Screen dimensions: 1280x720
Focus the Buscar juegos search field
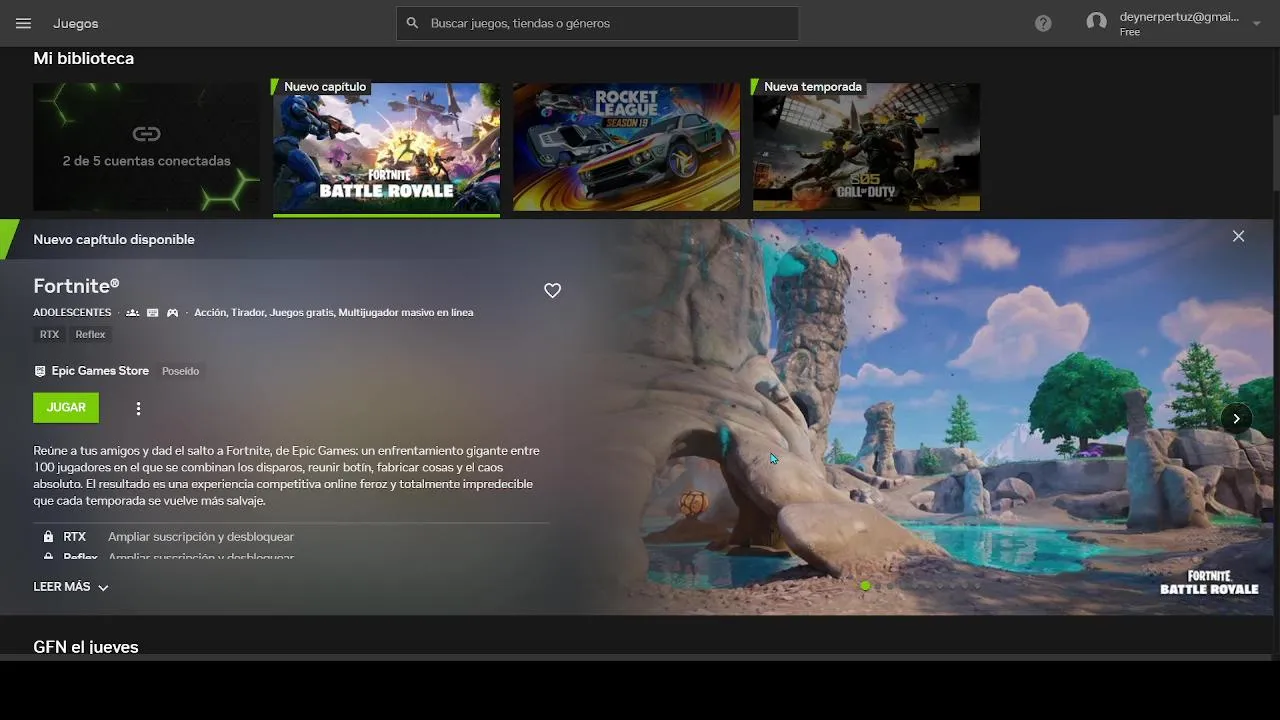pos(597,23)
